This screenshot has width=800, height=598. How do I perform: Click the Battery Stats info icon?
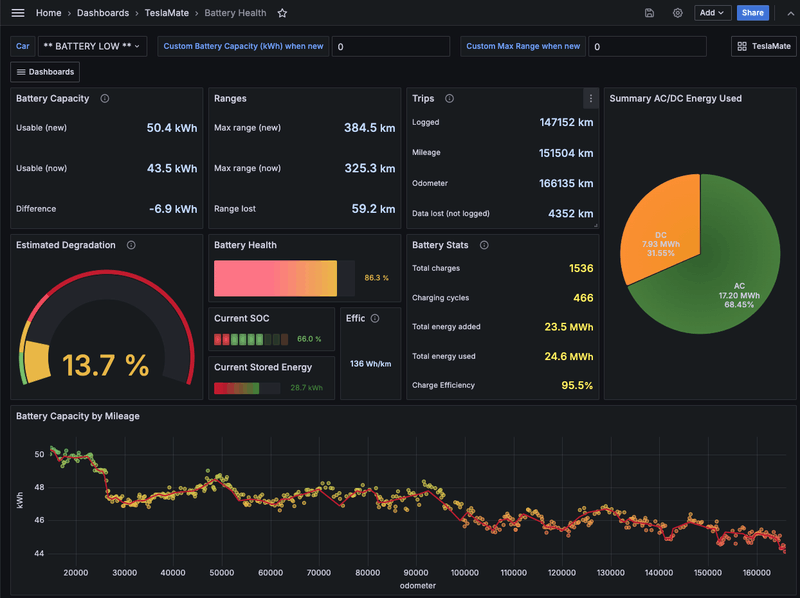[x=483, y=244]
